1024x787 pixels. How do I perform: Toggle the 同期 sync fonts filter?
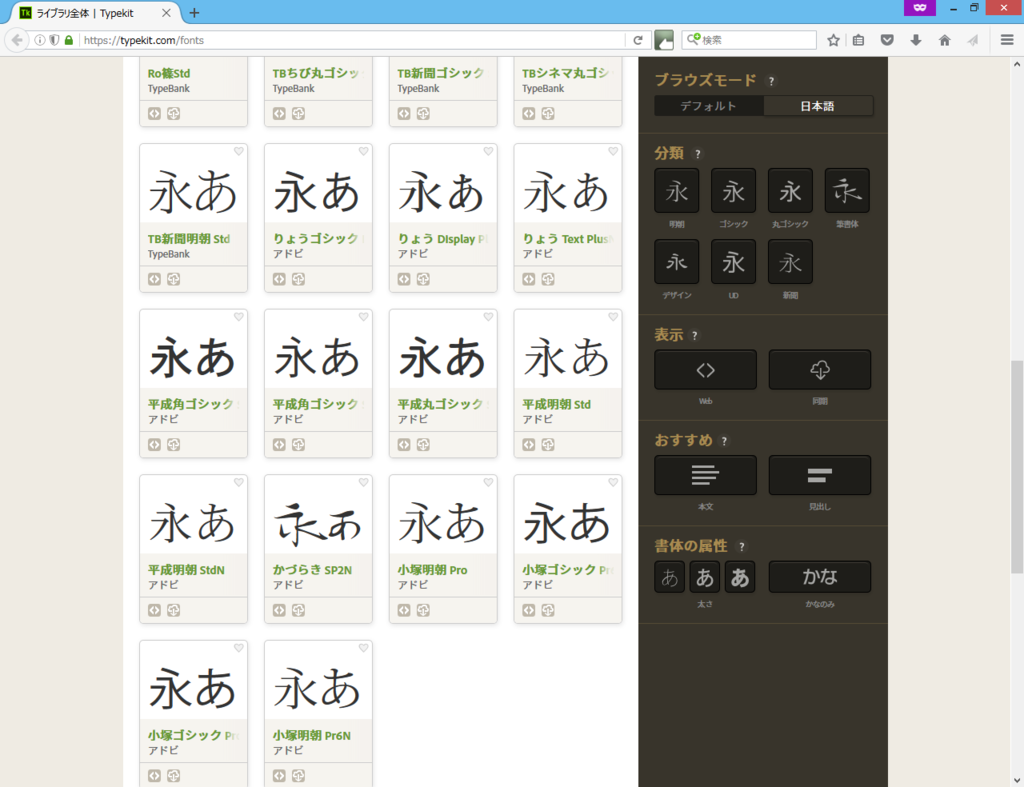pyautogui.click(x=820, y=370)
